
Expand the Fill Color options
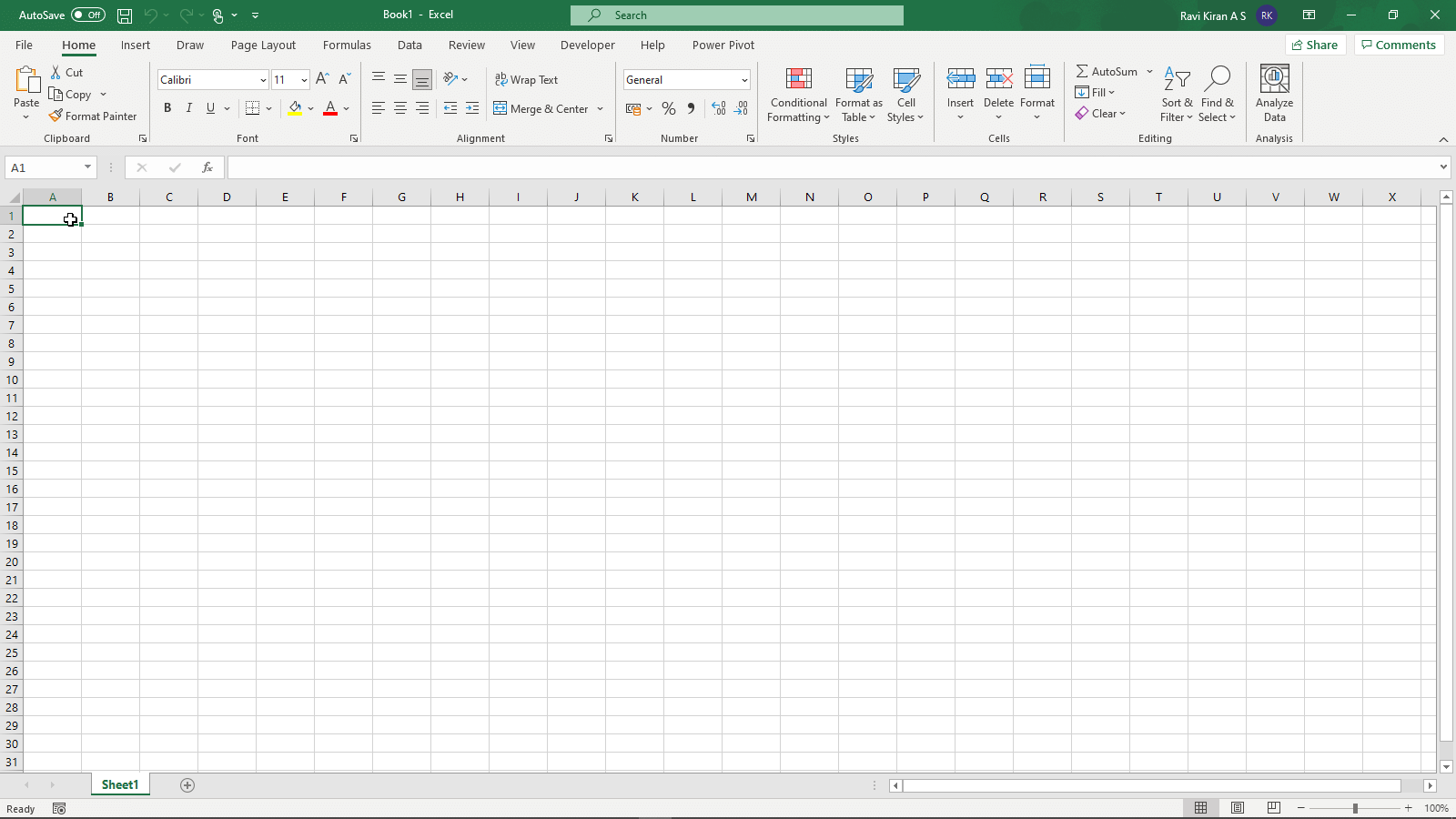click(309, 108)
